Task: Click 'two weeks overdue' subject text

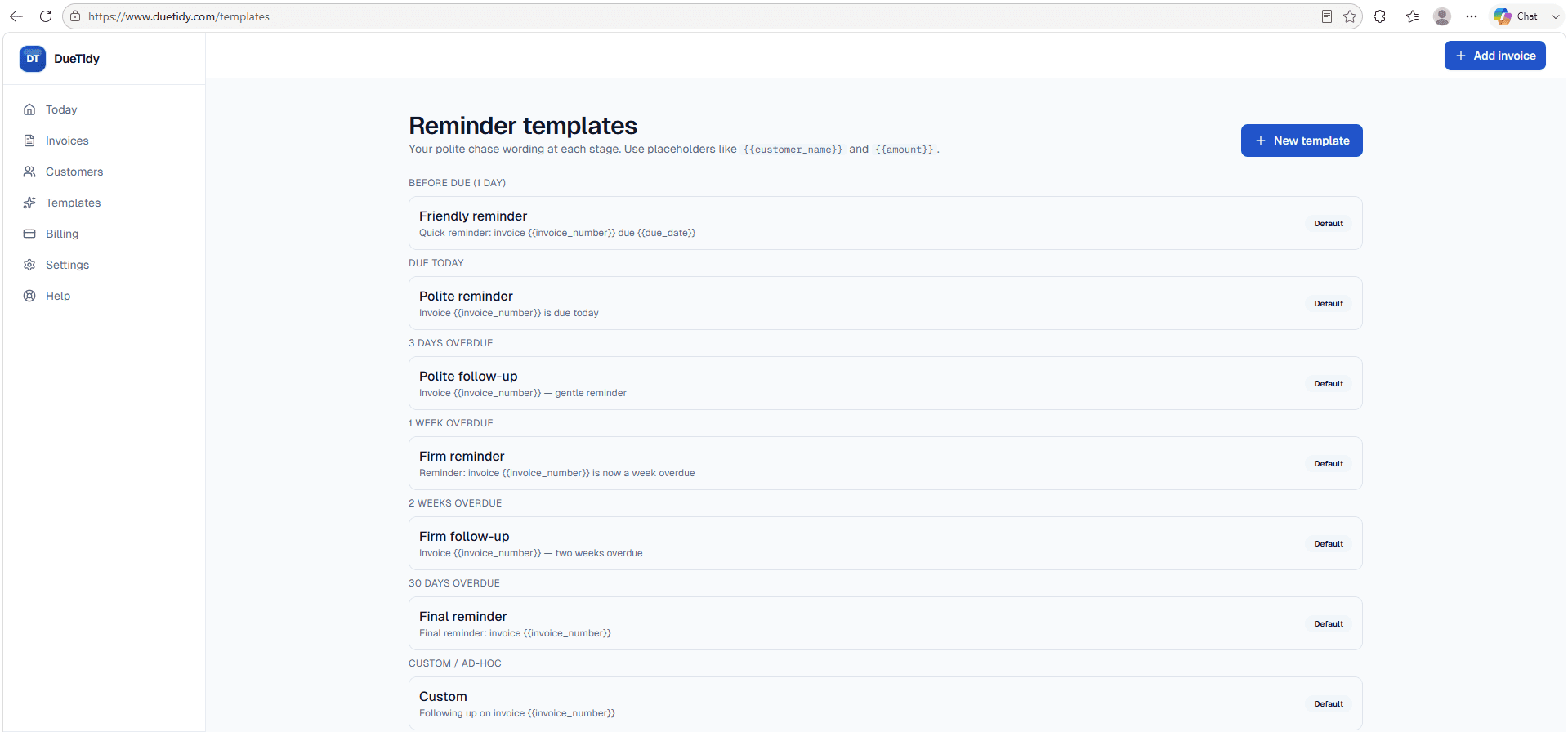Action: pyautogui.click(x=599, y=553)
